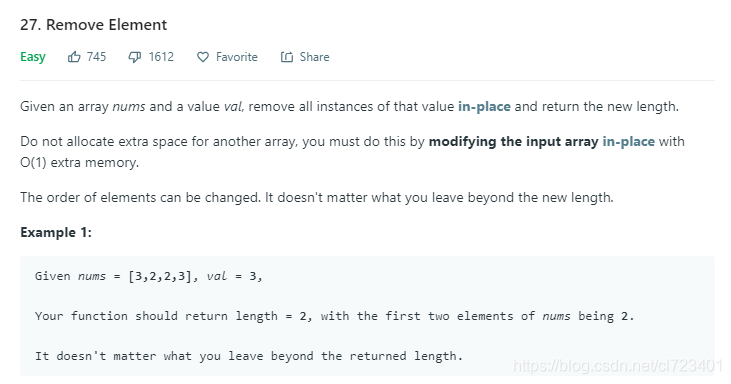Click the 1612 dislikes count
The image size is (731, 384).
click(161, 57)
